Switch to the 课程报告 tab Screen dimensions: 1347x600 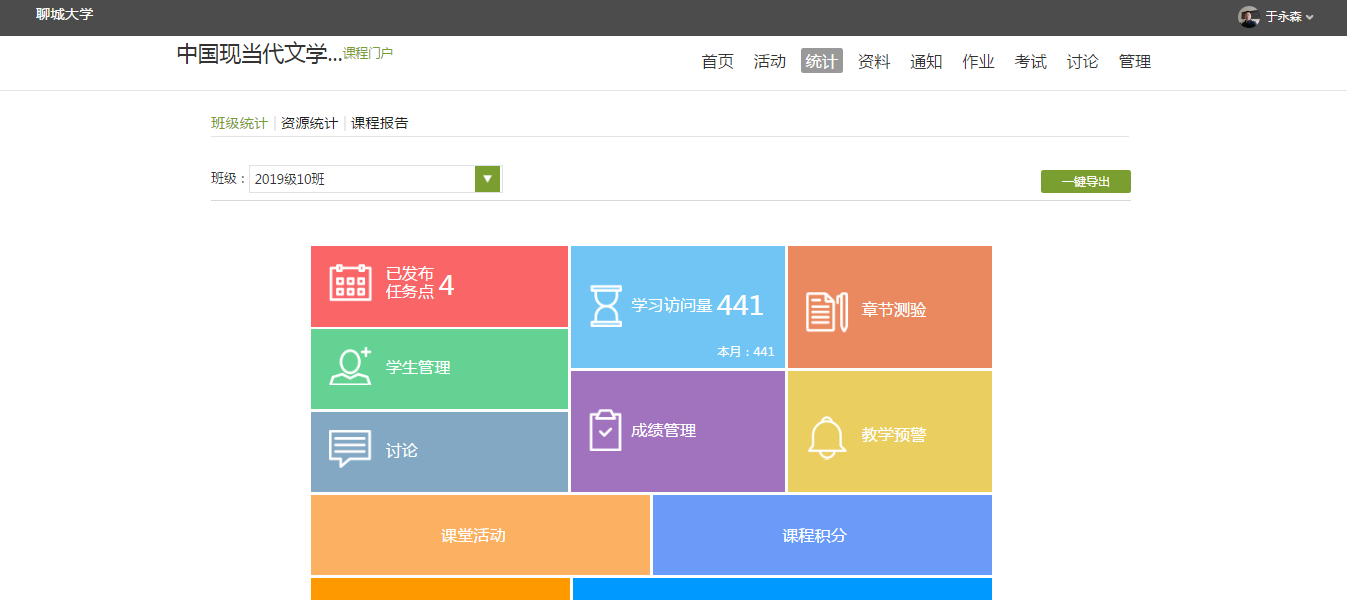point(379,123)
